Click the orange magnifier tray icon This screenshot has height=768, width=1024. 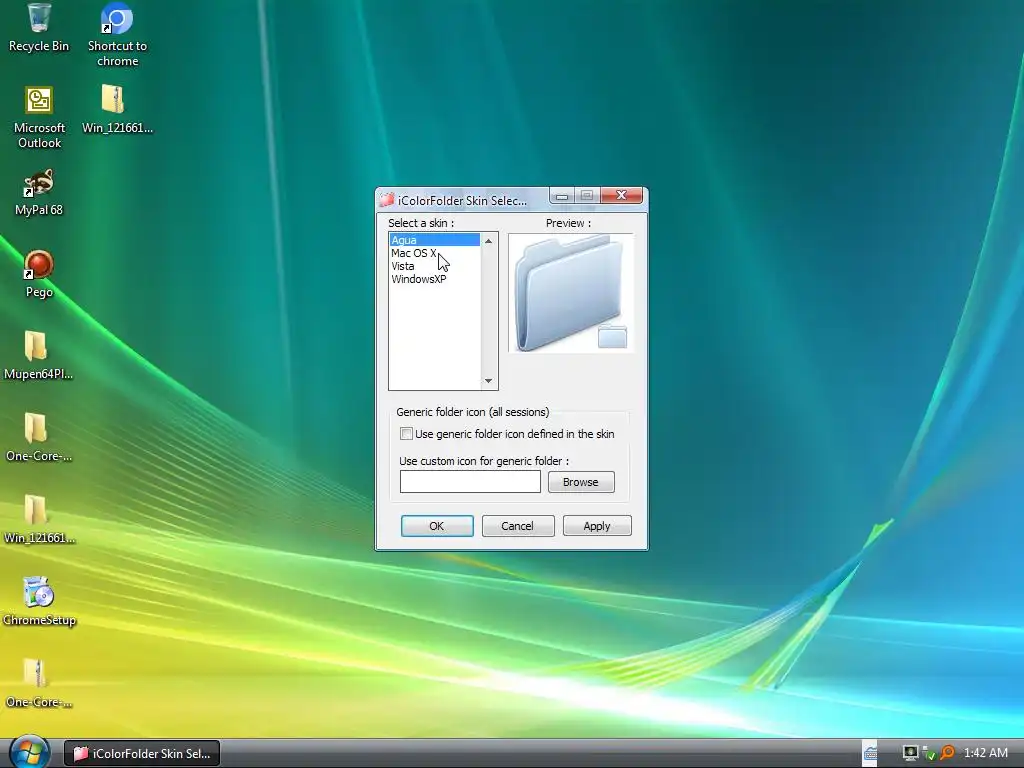[947, 753]
